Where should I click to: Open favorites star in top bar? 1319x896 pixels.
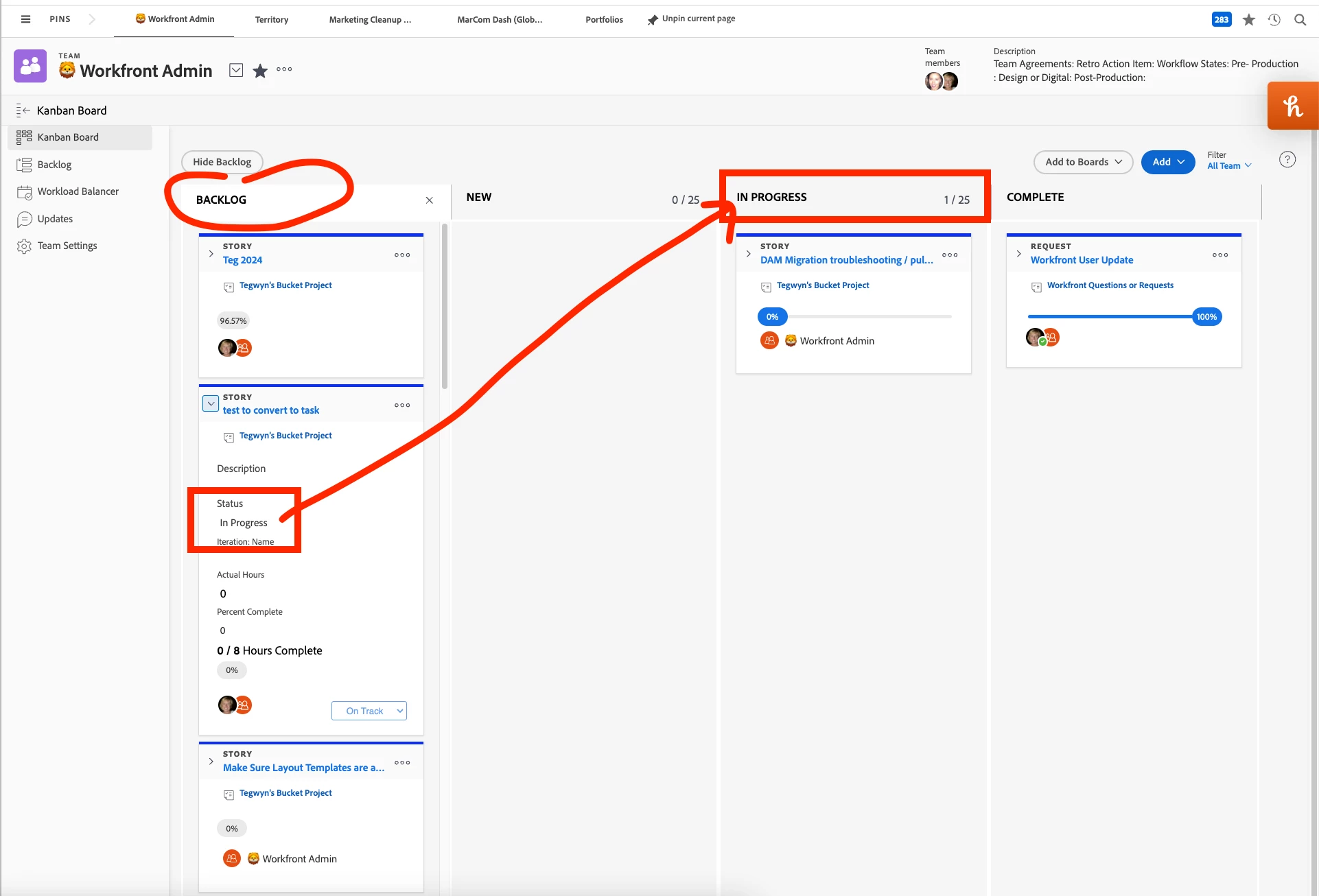pos(1248,20)
